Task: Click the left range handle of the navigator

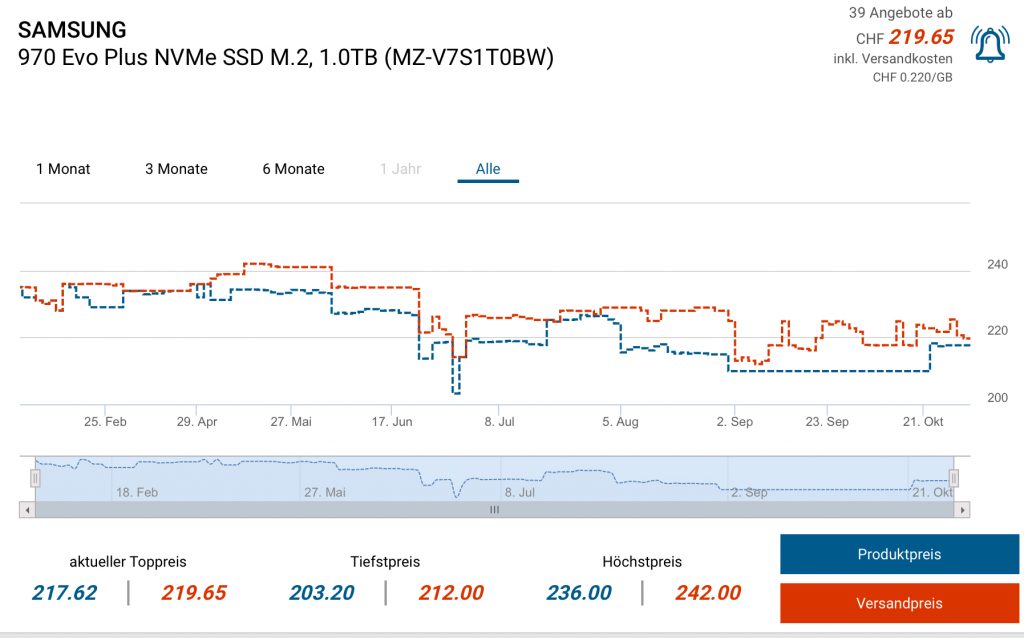Action: 35,478
